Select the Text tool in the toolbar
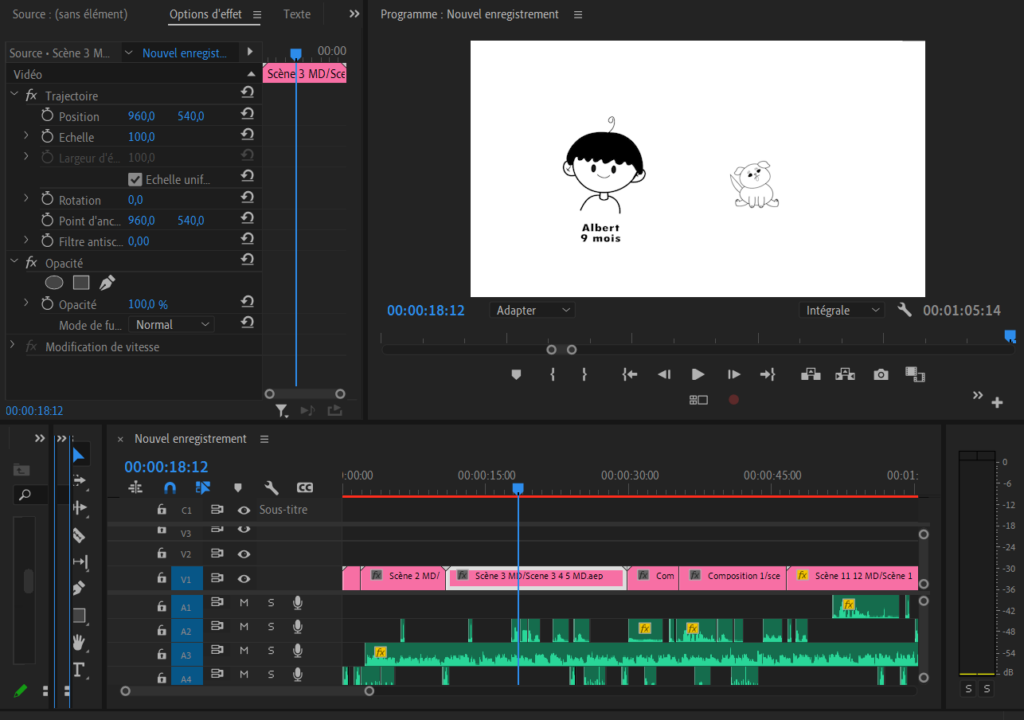Viewport: 1024px width, 720px height. tap(79, 669)
